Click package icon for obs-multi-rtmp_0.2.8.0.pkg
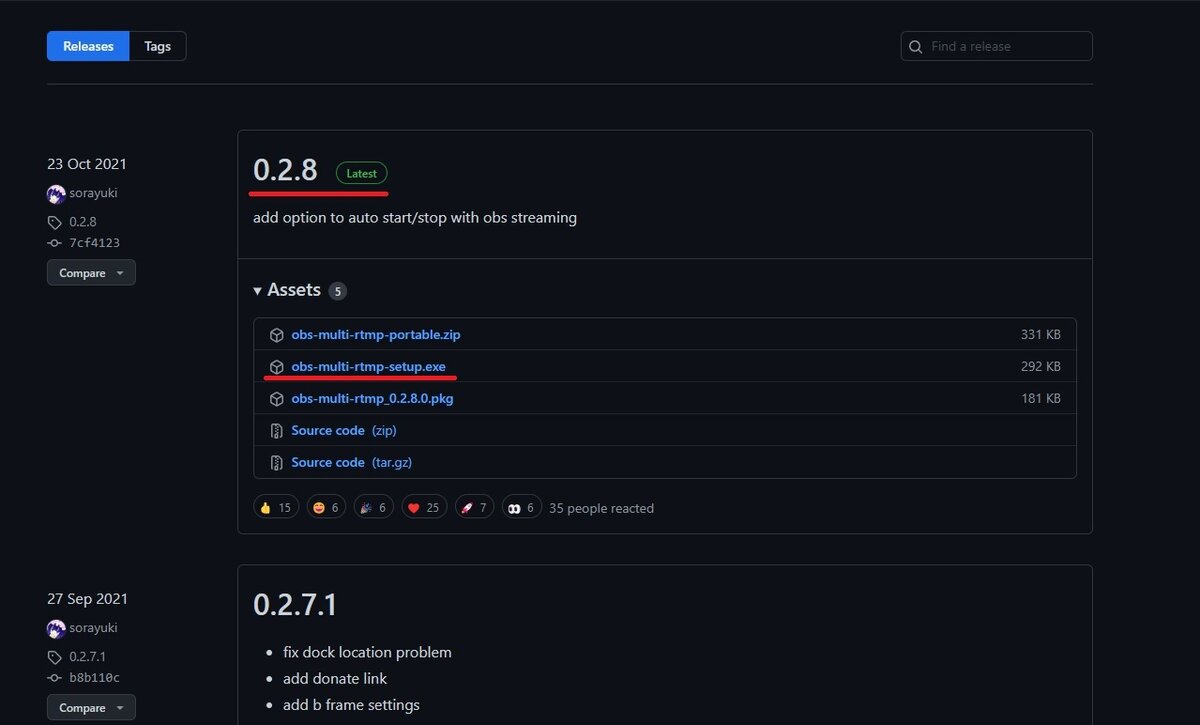Screen dimensions: 1200x725 click(x=277, y=399)
